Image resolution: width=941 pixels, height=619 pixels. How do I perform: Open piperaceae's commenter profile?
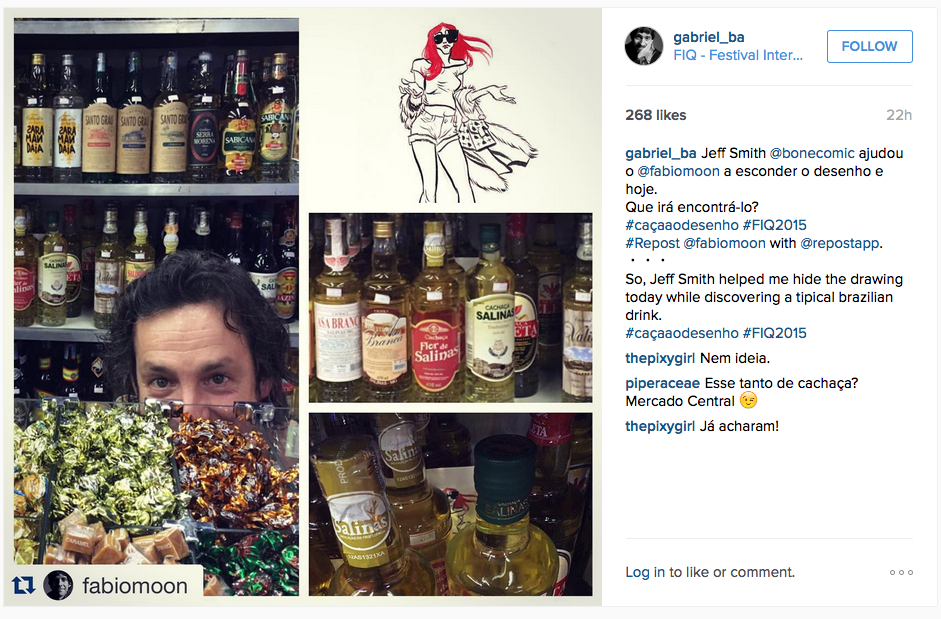(663, 383)
